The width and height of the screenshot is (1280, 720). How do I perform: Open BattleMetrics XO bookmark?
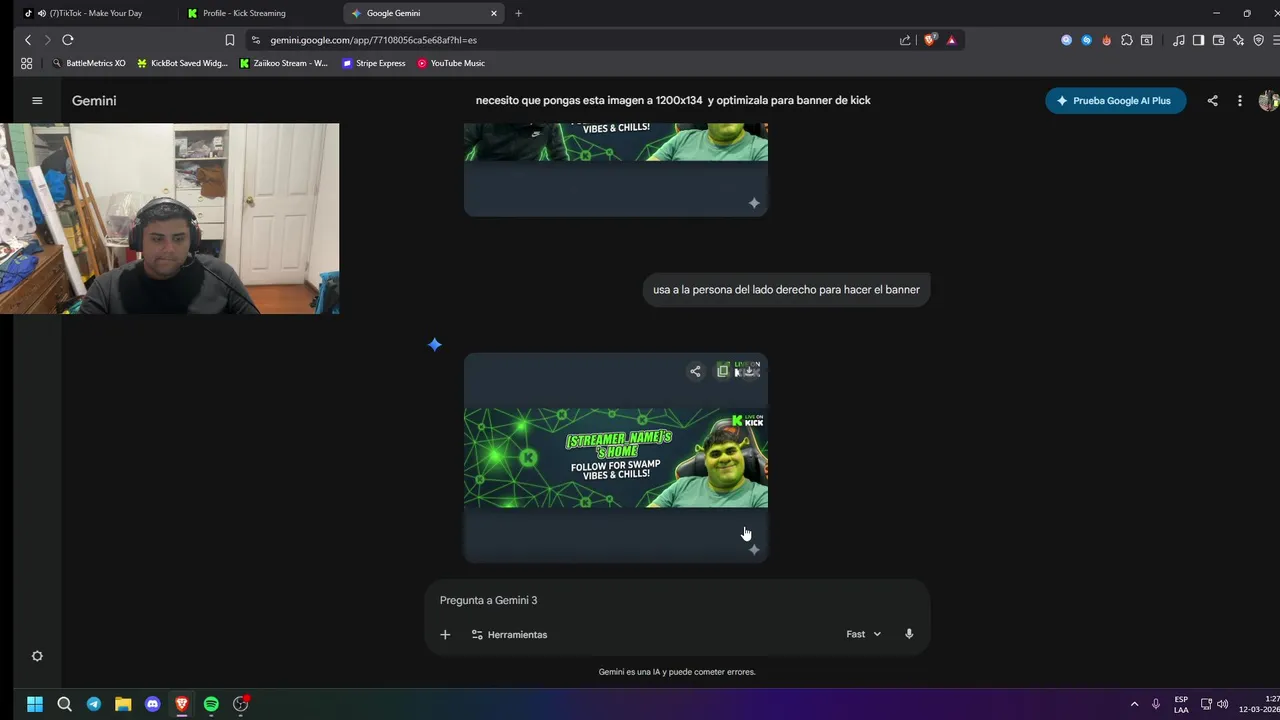[89, 63]
